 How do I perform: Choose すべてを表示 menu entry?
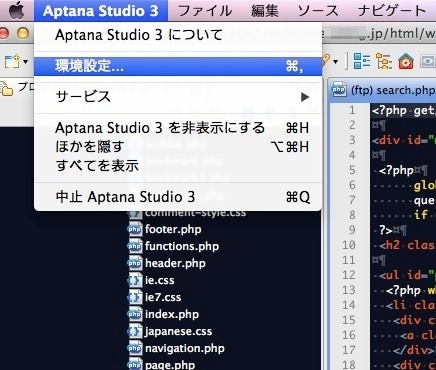(178, 166)
